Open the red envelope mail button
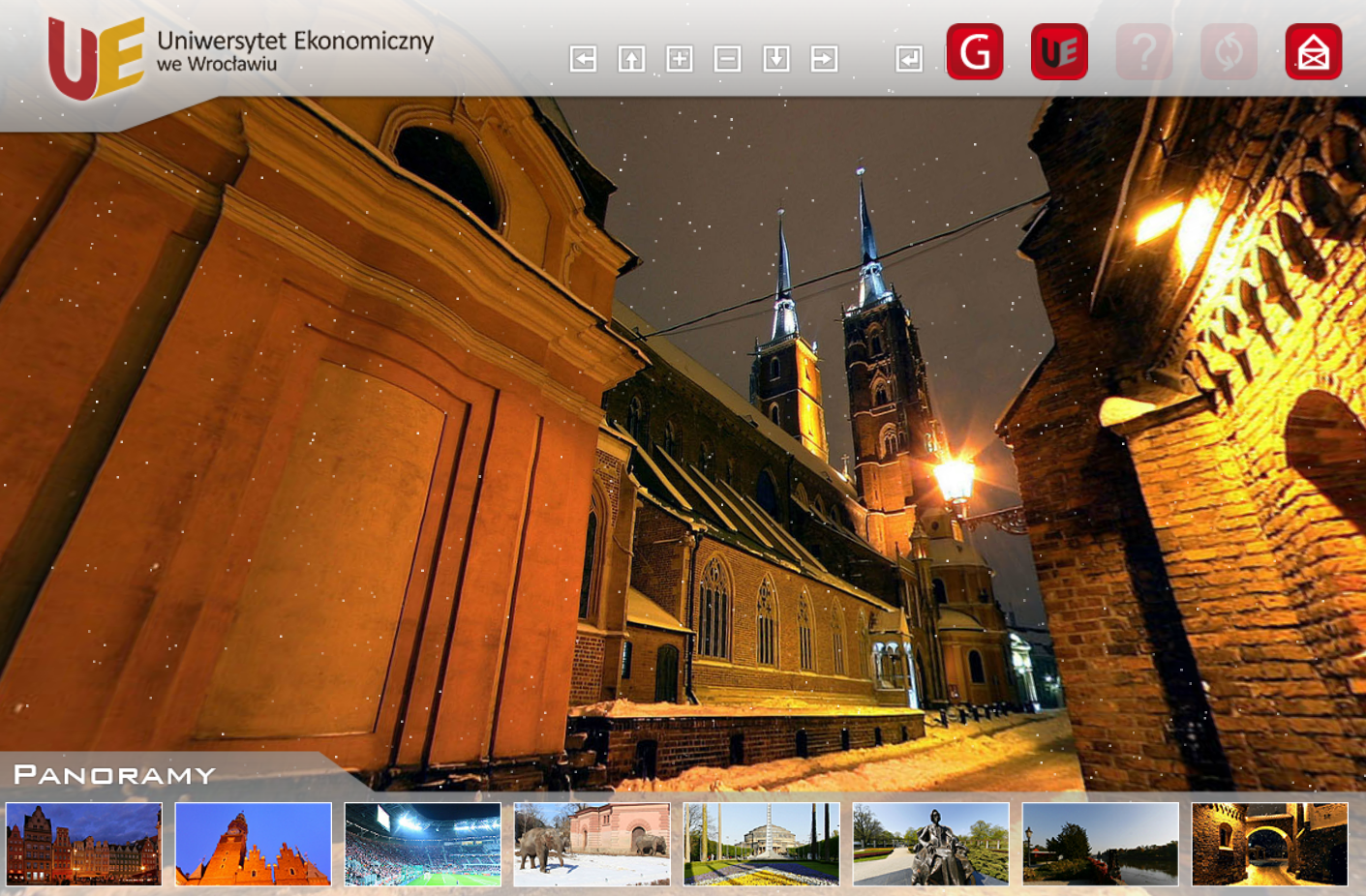This screenshot has height=896, width=1366. click(1314, 51)
